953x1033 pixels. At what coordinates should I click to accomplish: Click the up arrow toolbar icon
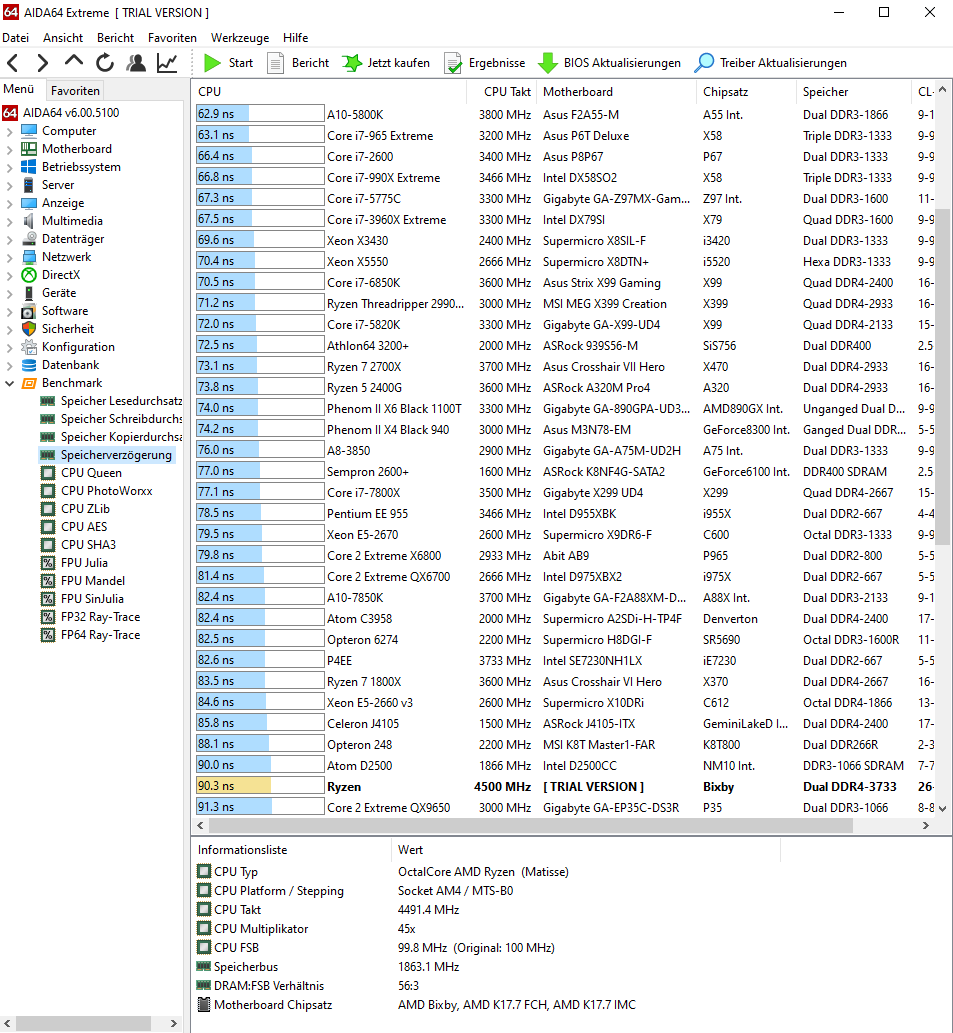(74, 61)
